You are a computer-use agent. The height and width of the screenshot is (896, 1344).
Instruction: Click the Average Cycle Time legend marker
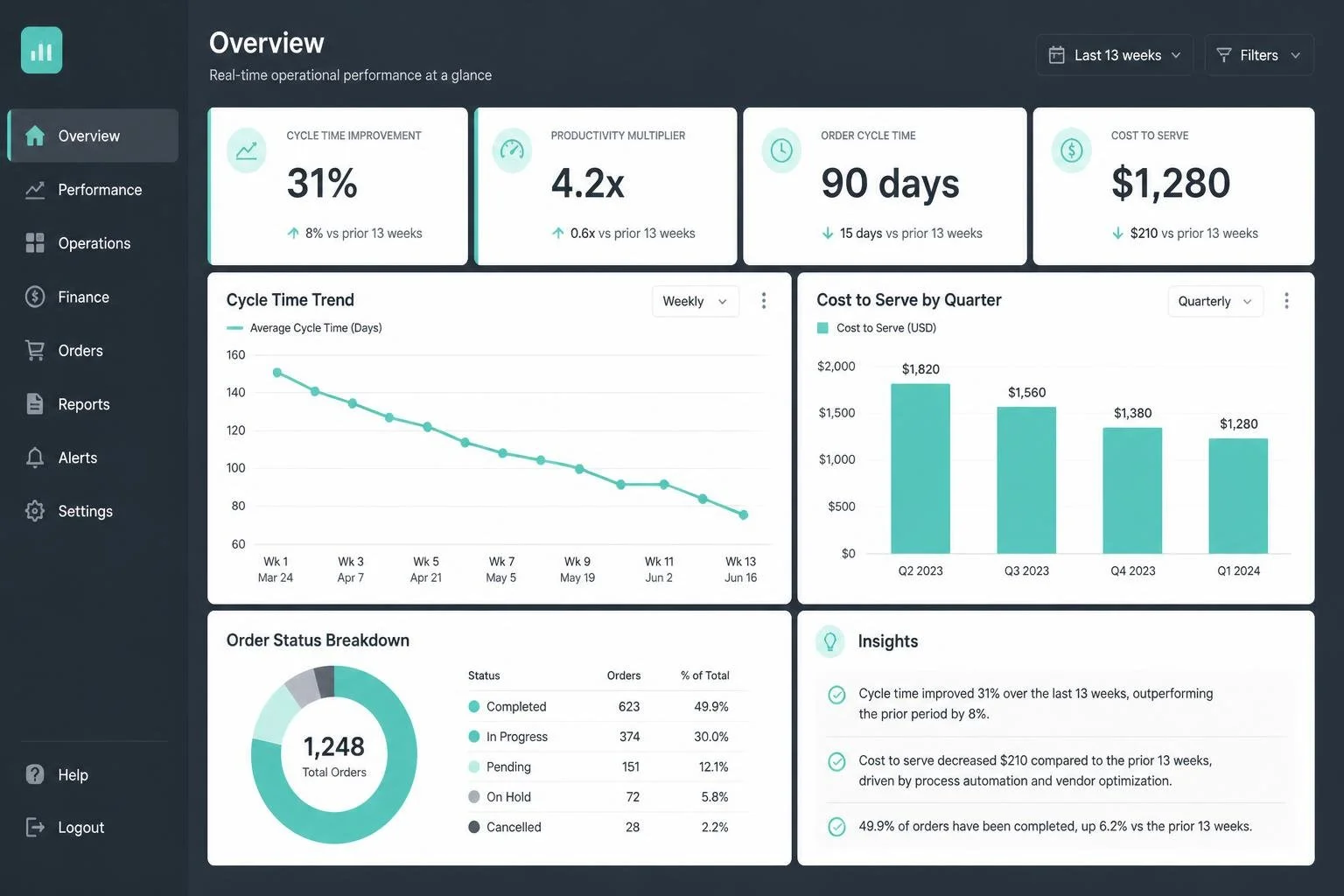point(234,328)
